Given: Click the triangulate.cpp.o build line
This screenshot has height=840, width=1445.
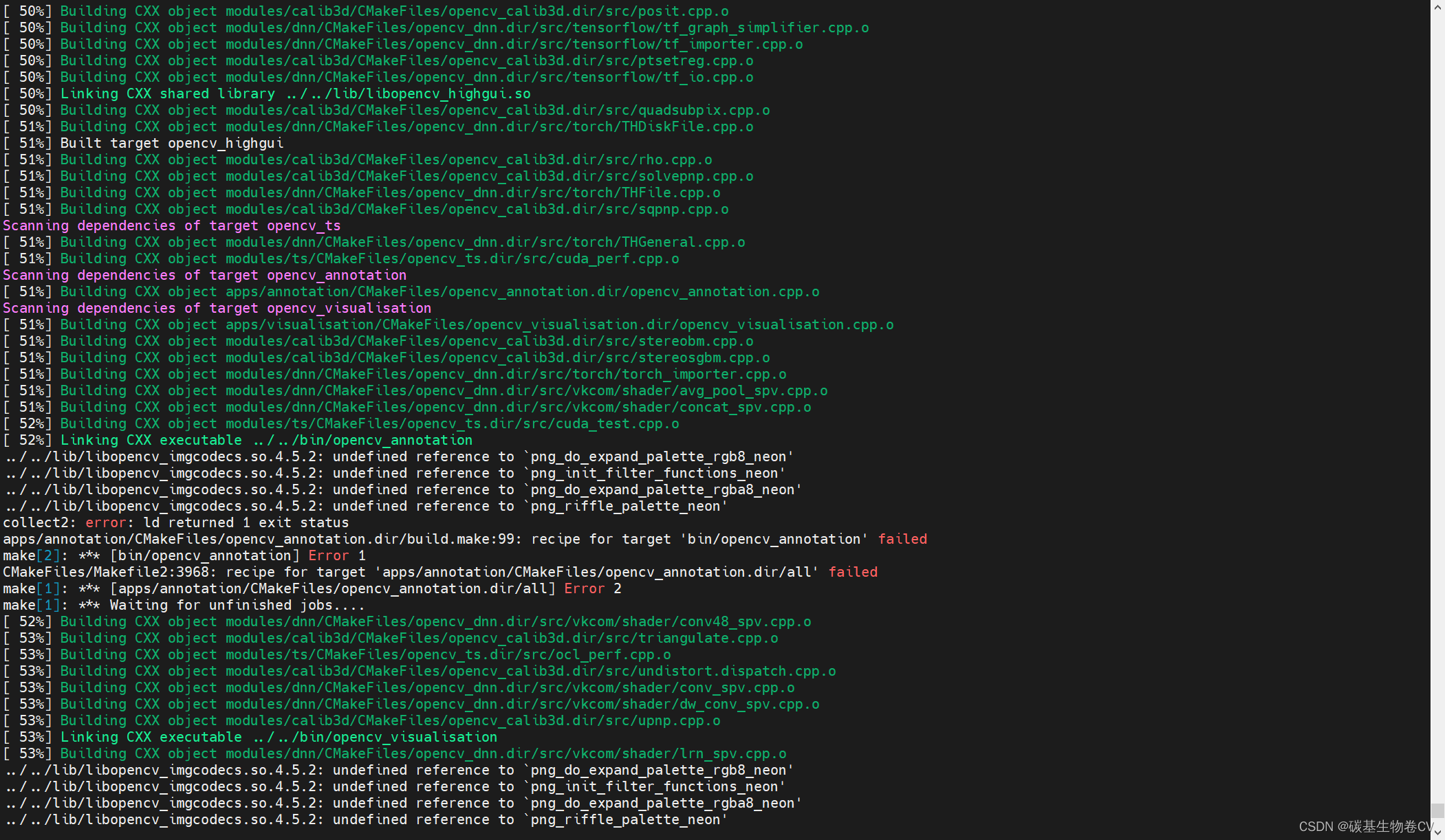Looking at the screenshot, I should coord(391,638).
